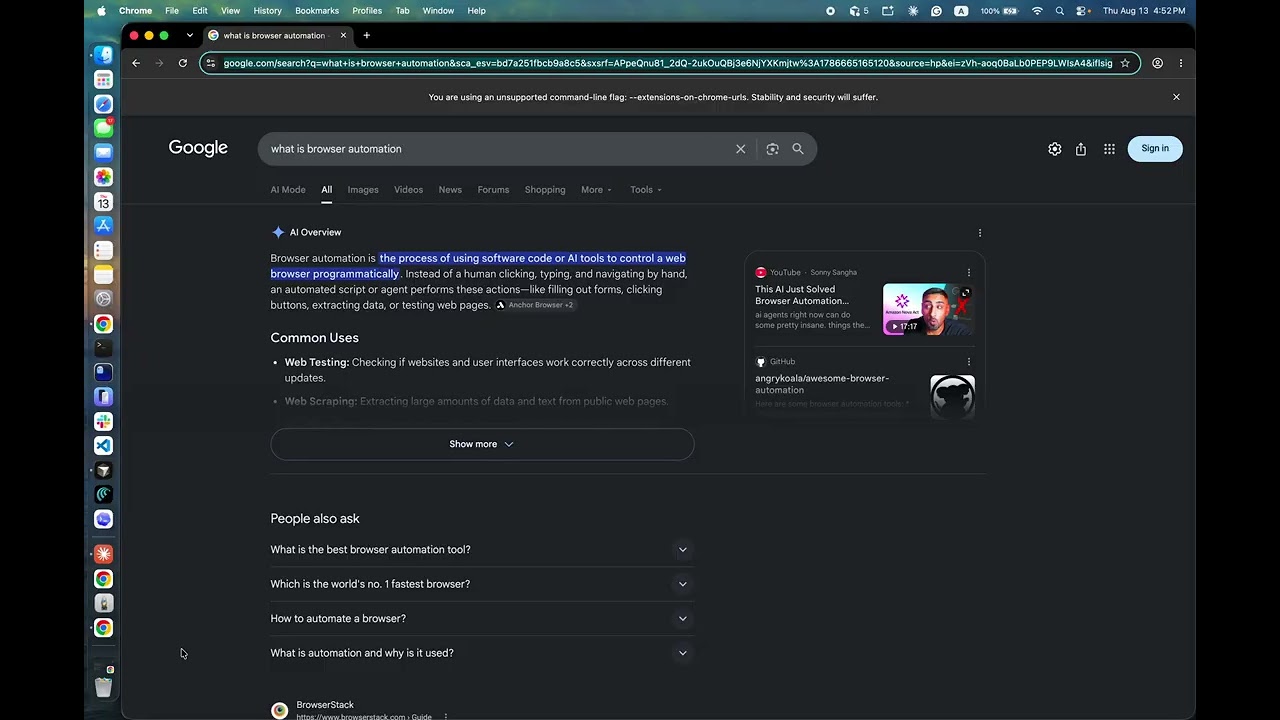Image resolution: width=1280 pixels, height=720 pixels.
Task: Open the History menu
Action: 267,11
